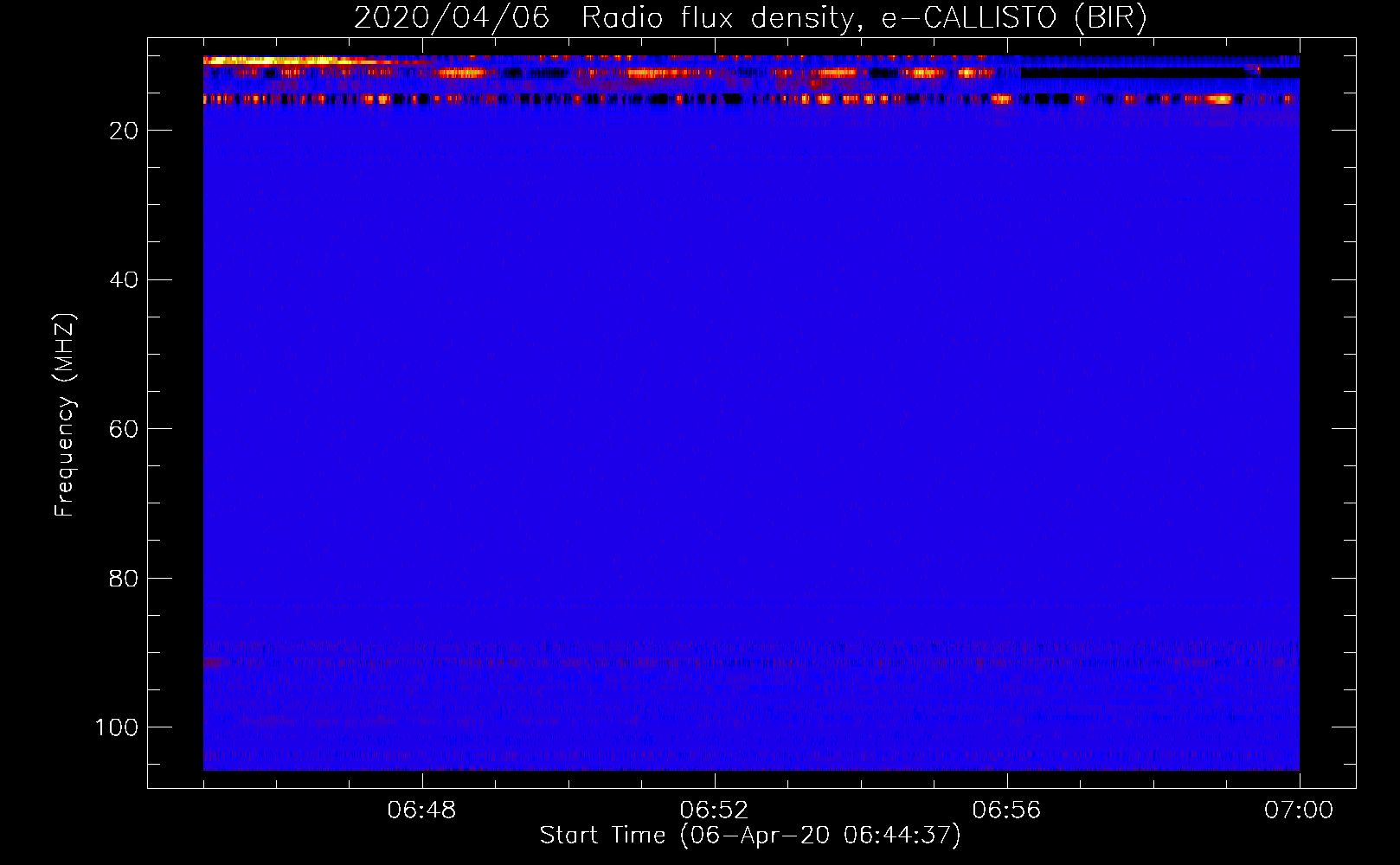
Task: Click the 60 frequency tick label
Action: pos(124,429)
